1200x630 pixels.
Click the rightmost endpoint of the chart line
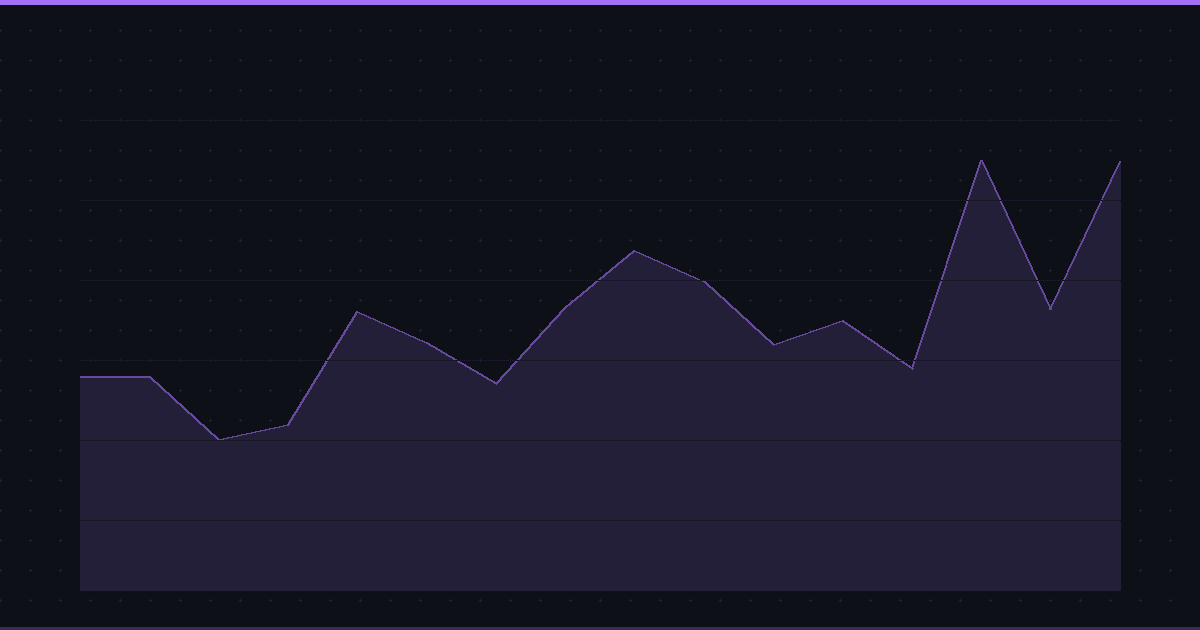[x=1120, y=161]
